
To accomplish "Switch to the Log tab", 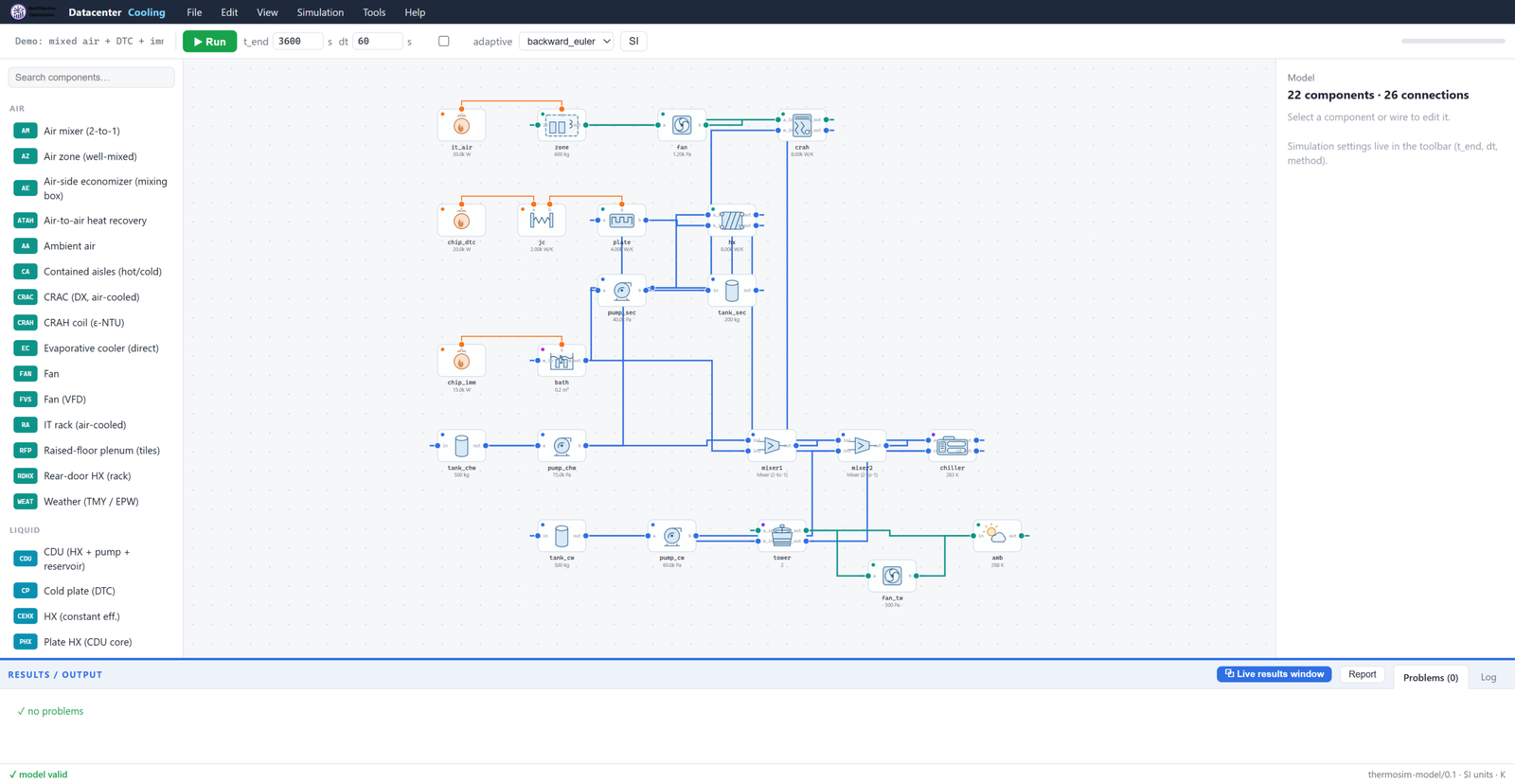I will click(x=1488, y=677).
